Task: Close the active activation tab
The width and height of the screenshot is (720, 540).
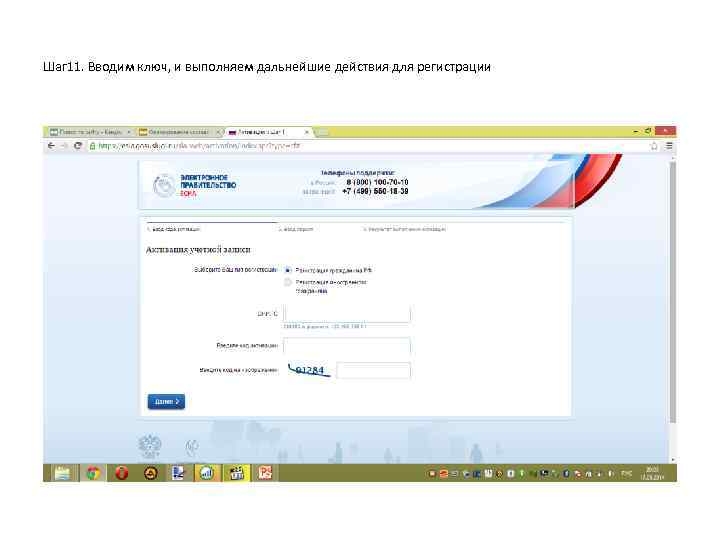Action: (307, 132)
